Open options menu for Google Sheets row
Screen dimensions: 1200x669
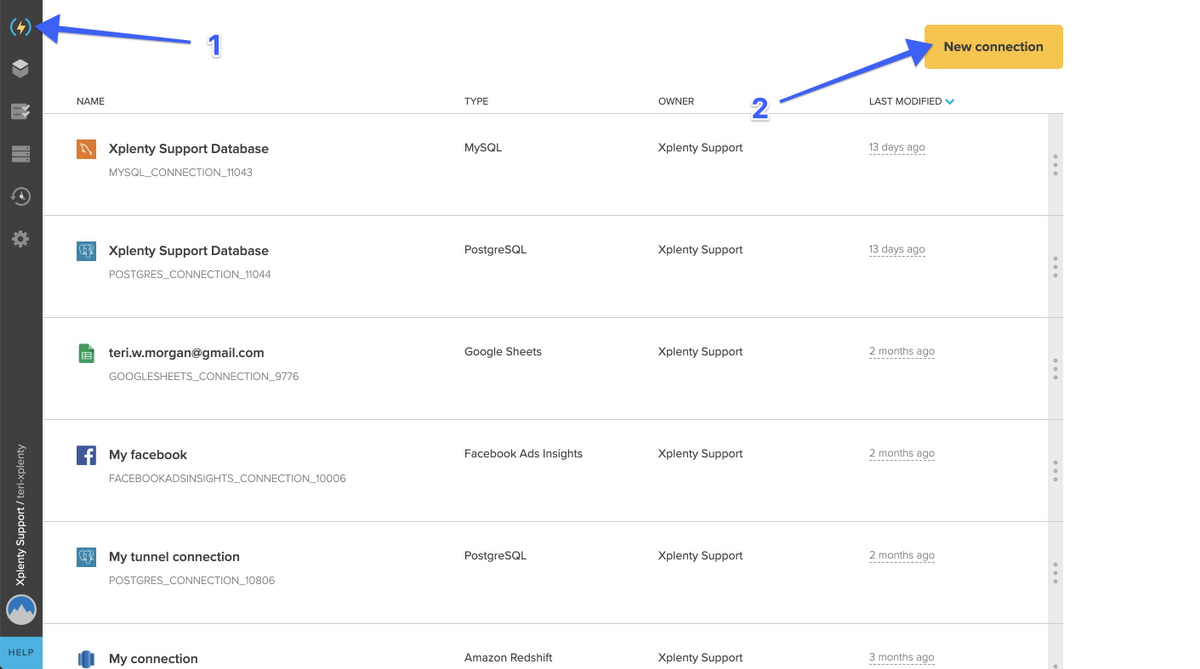[x=1055, y=369]
